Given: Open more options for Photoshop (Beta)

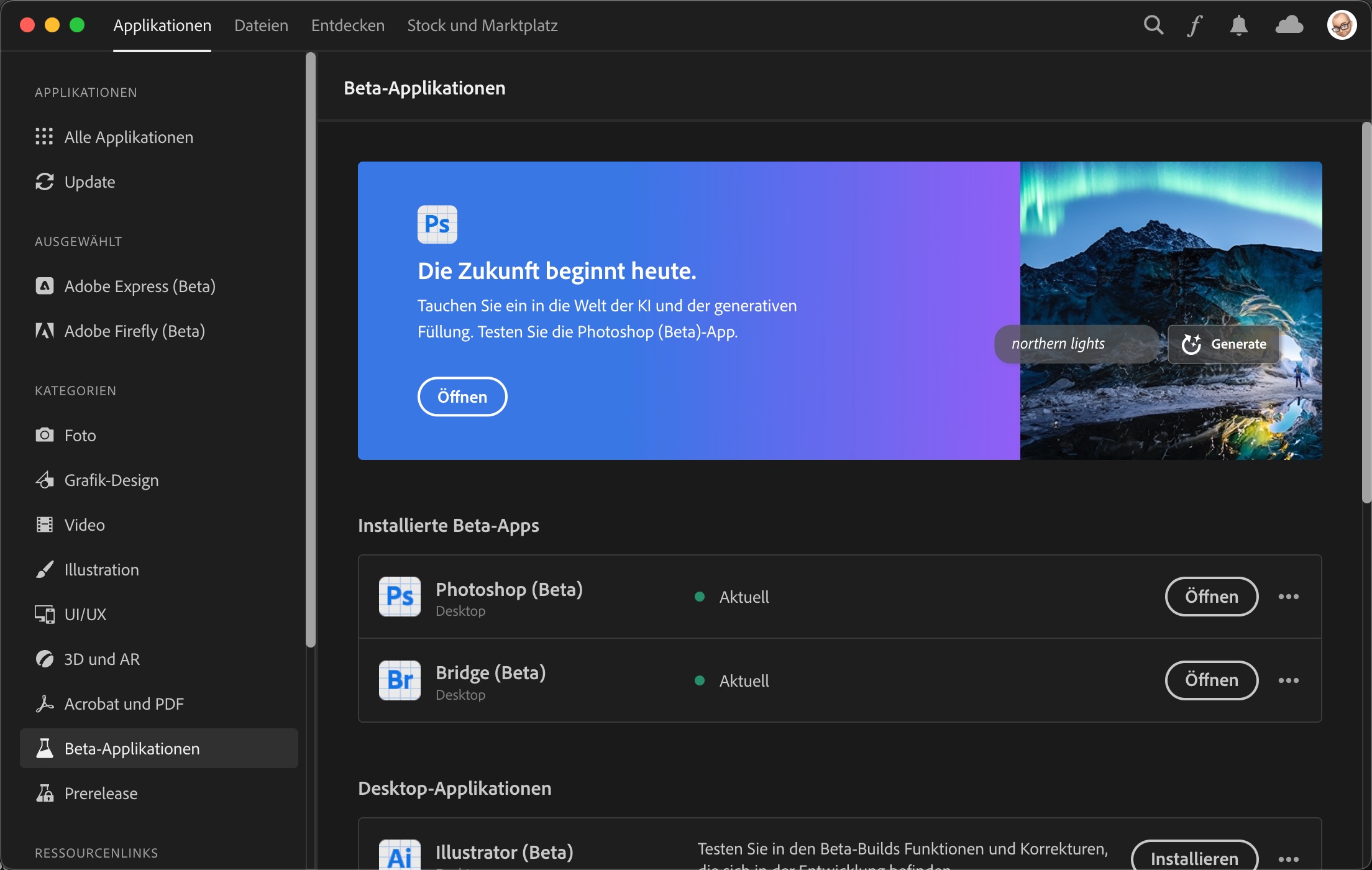Looking at the screenshot, I should 1289,597.
